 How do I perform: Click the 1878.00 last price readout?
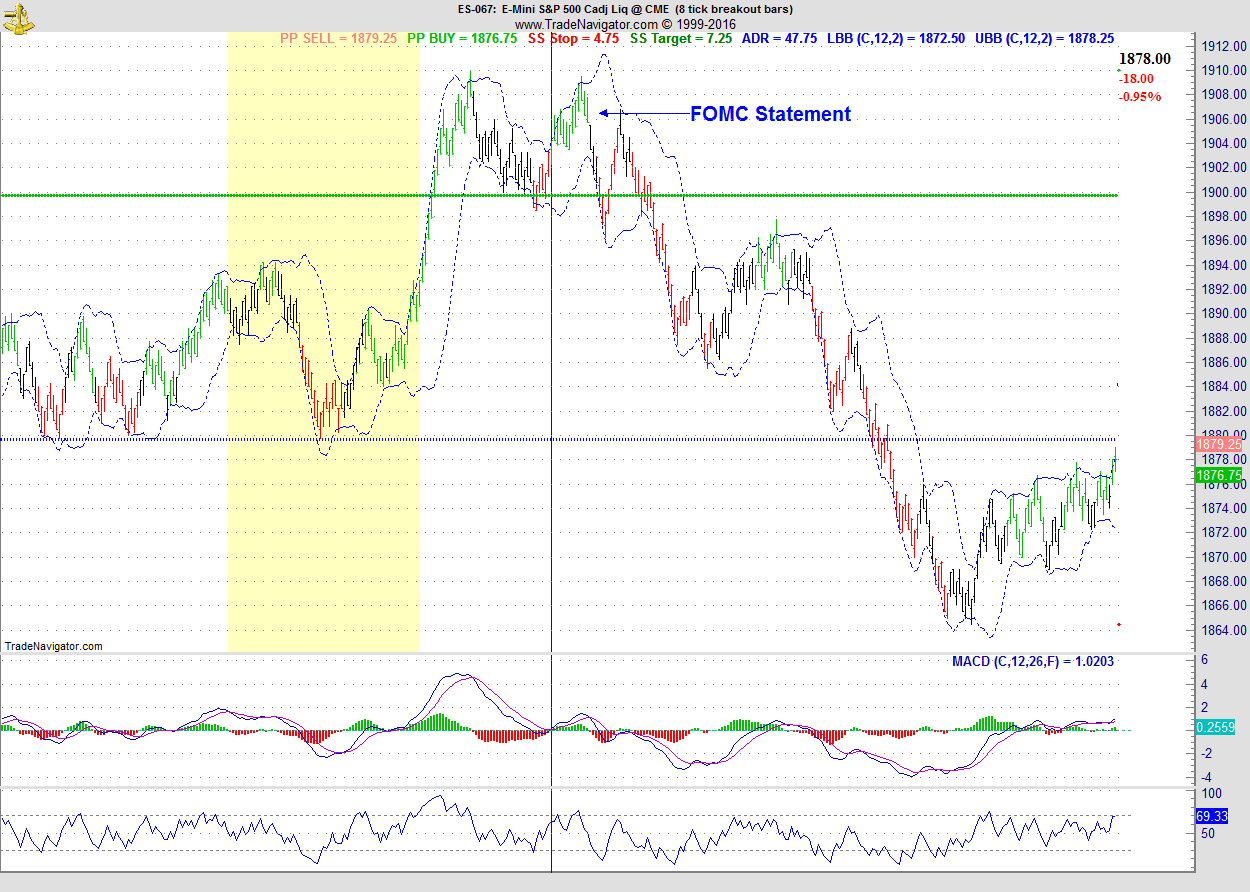tap(1144, 60)
